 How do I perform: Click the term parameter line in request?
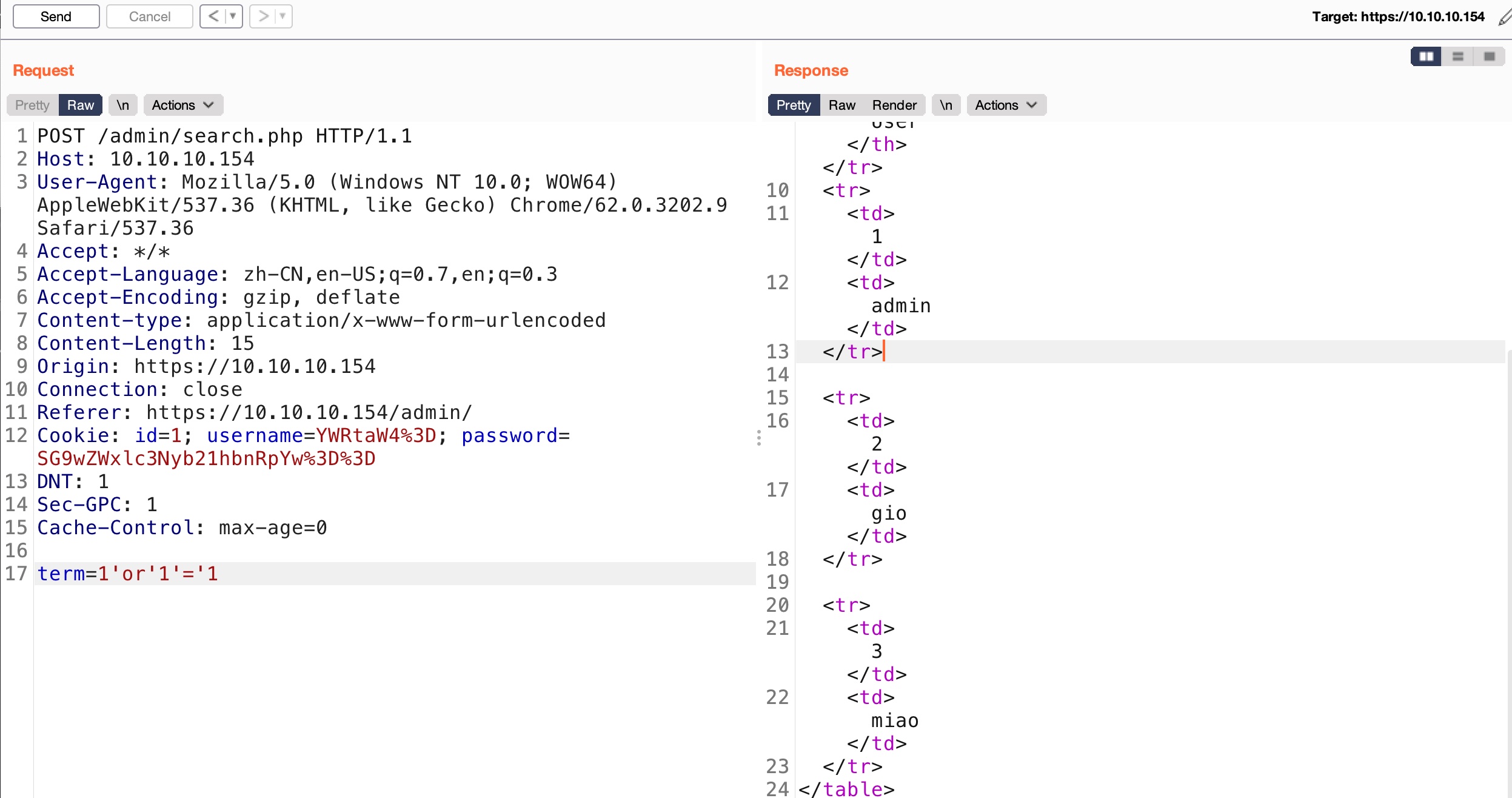127,573
